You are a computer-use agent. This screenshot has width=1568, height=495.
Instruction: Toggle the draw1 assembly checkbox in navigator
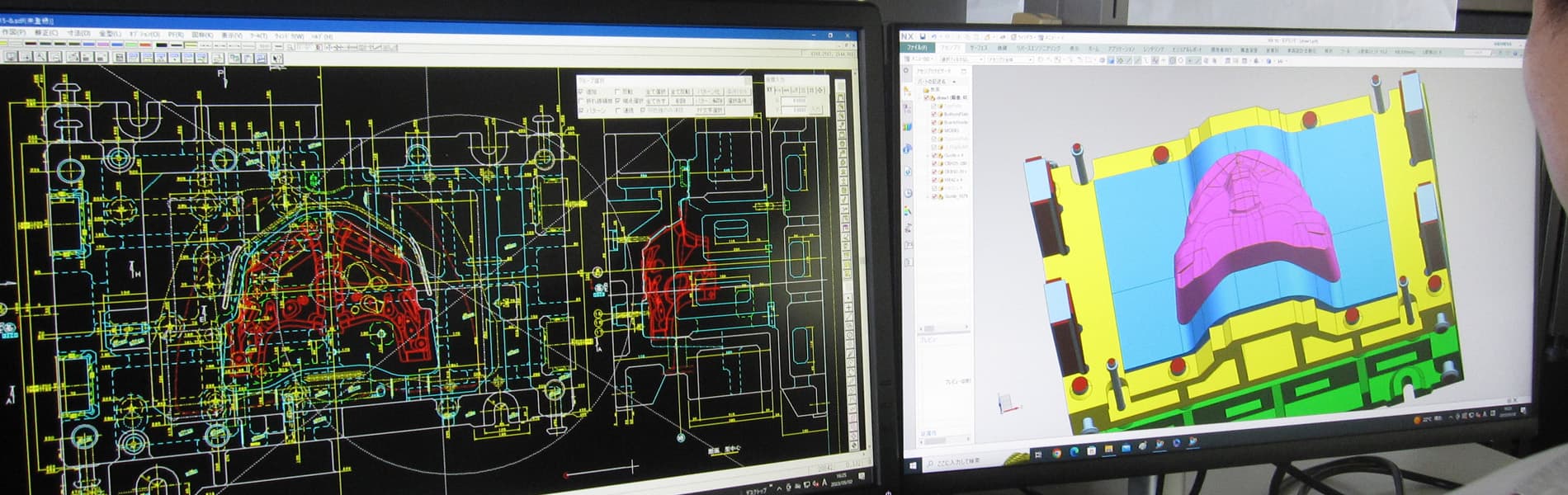[927, 98]
